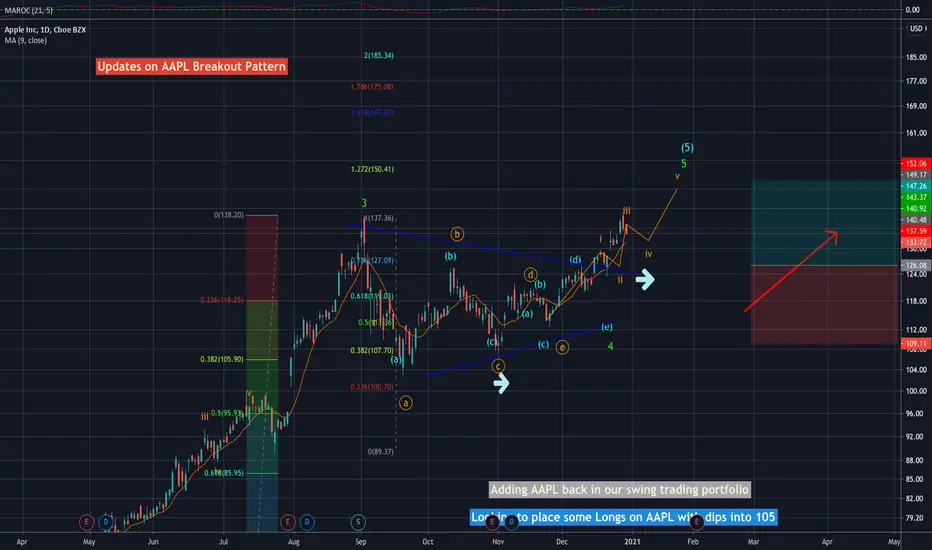Select the cyan (5) wave label
The width and height of the screenshot is (932, 550).
point(687,147)
